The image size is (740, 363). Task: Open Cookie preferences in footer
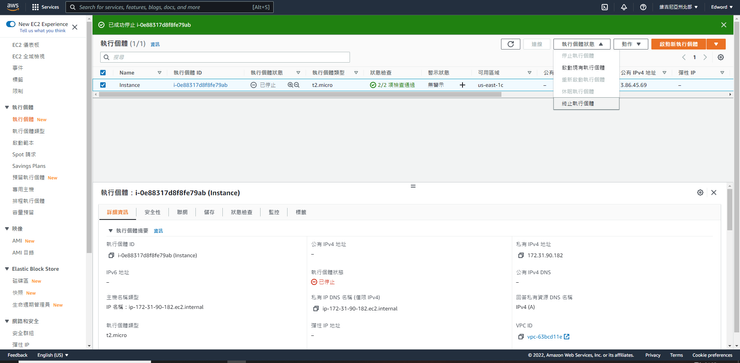[x=712, y=355]
